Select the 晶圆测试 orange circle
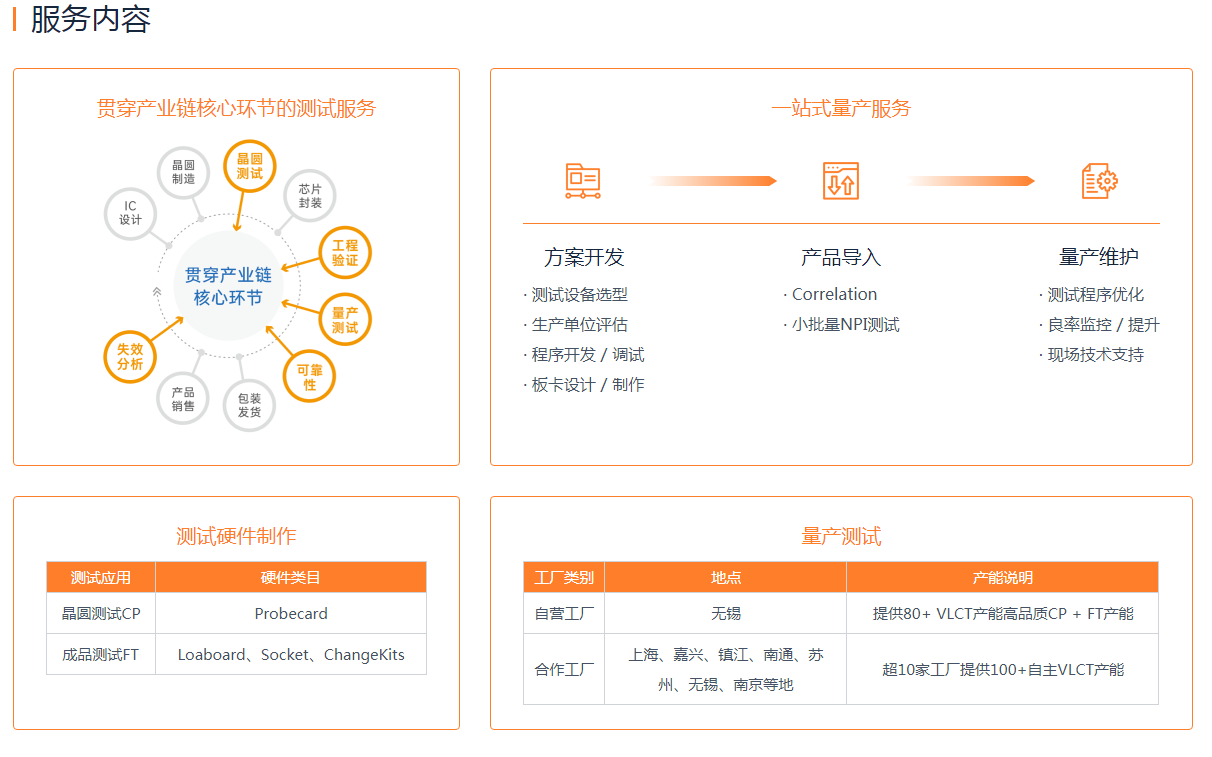Image resolution: width=1212 pixels, height=757 pixels. (249, 166)
